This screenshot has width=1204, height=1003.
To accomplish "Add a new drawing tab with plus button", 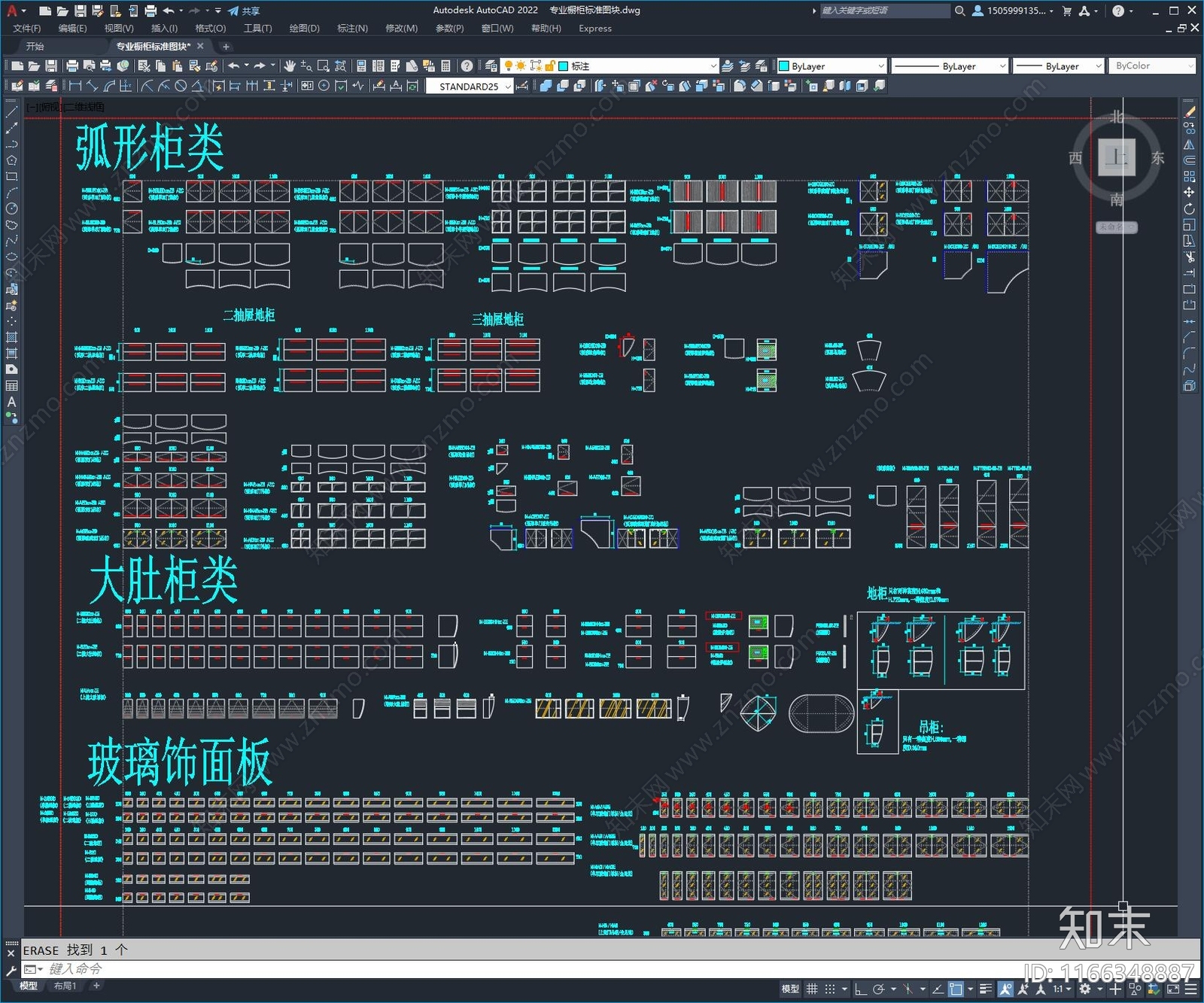I will (226, 47).
